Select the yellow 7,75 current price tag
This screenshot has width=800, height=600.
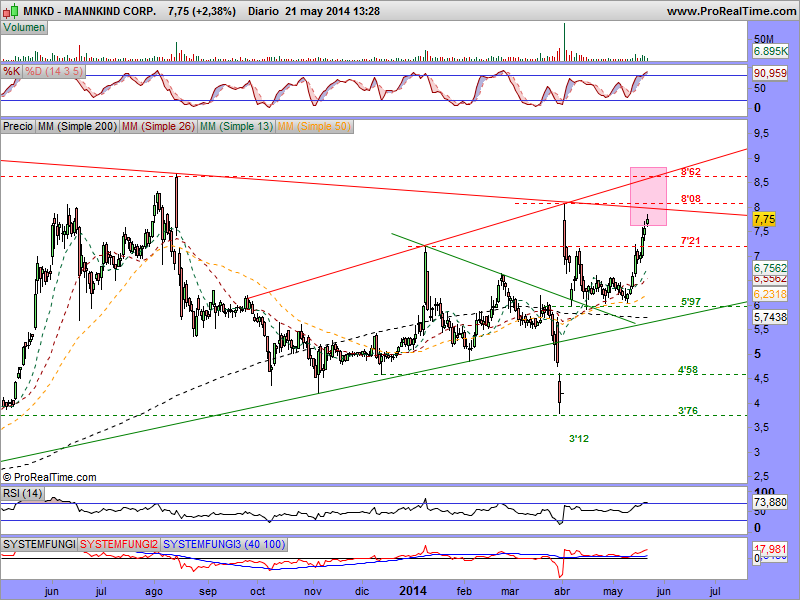[764, 219]
